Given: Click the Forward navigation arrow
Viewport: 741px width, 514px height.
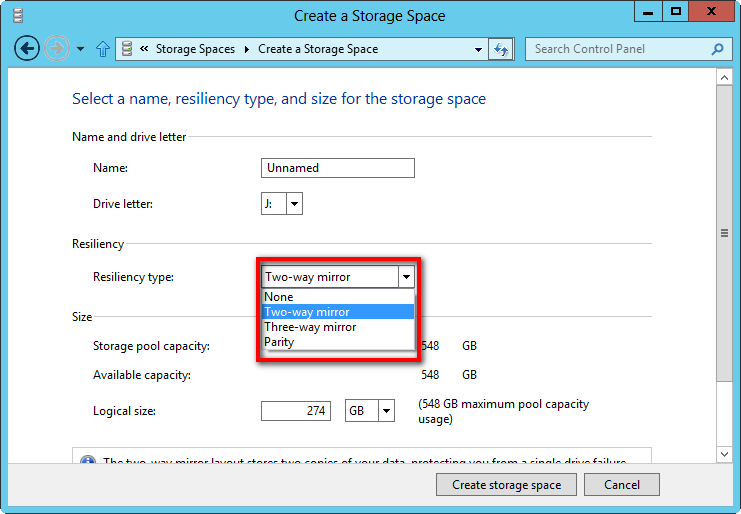Looking at the screenshot, I should [57, 48].
